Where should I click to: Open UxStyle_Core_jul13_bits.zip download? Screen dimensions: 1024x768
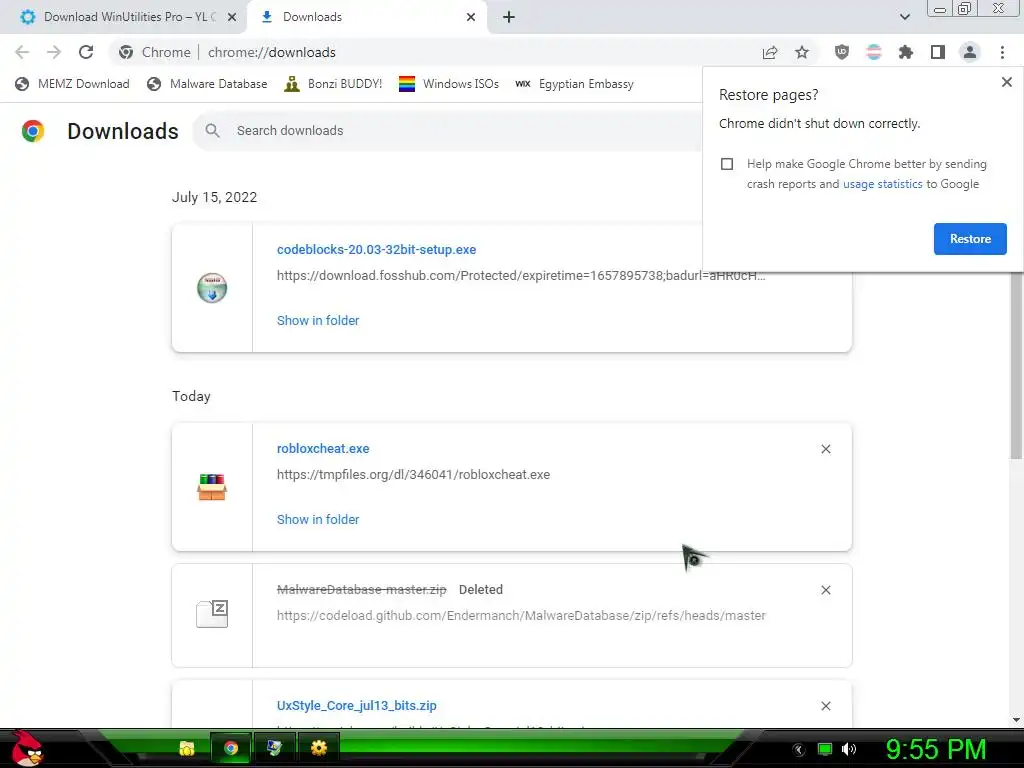coord(357,705)
